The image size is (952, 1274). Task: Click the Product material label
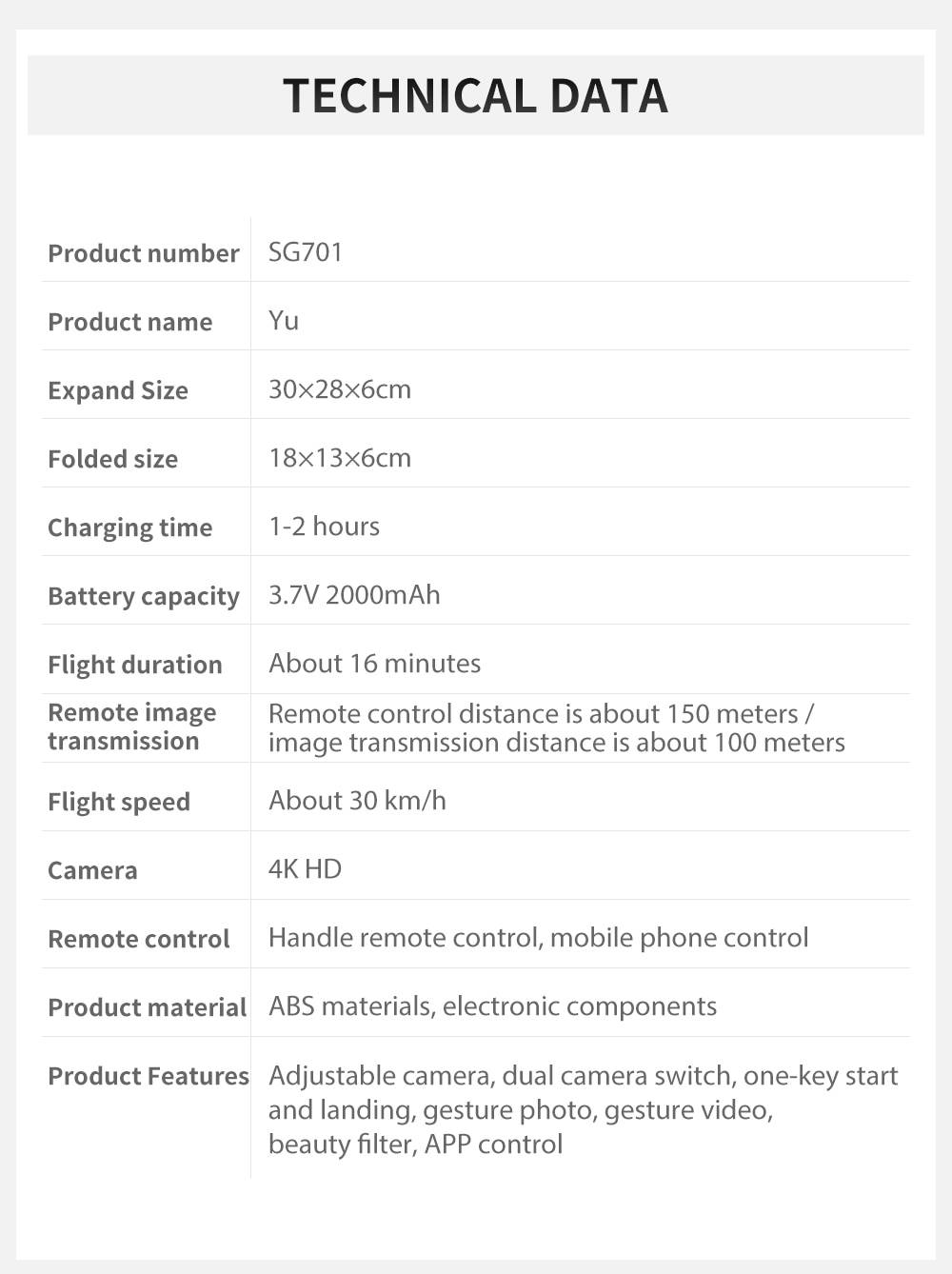[x=148, y=1007]
